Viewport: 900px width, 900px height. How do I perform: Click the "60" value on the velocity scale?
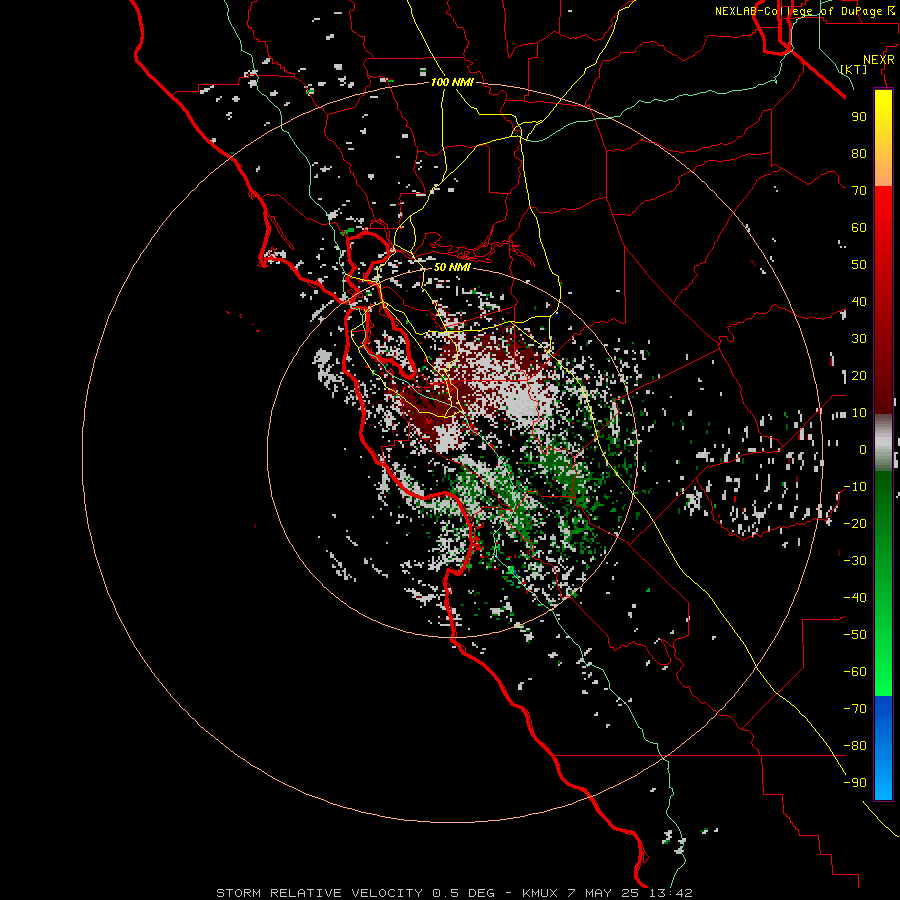click(x=859, y=228)
